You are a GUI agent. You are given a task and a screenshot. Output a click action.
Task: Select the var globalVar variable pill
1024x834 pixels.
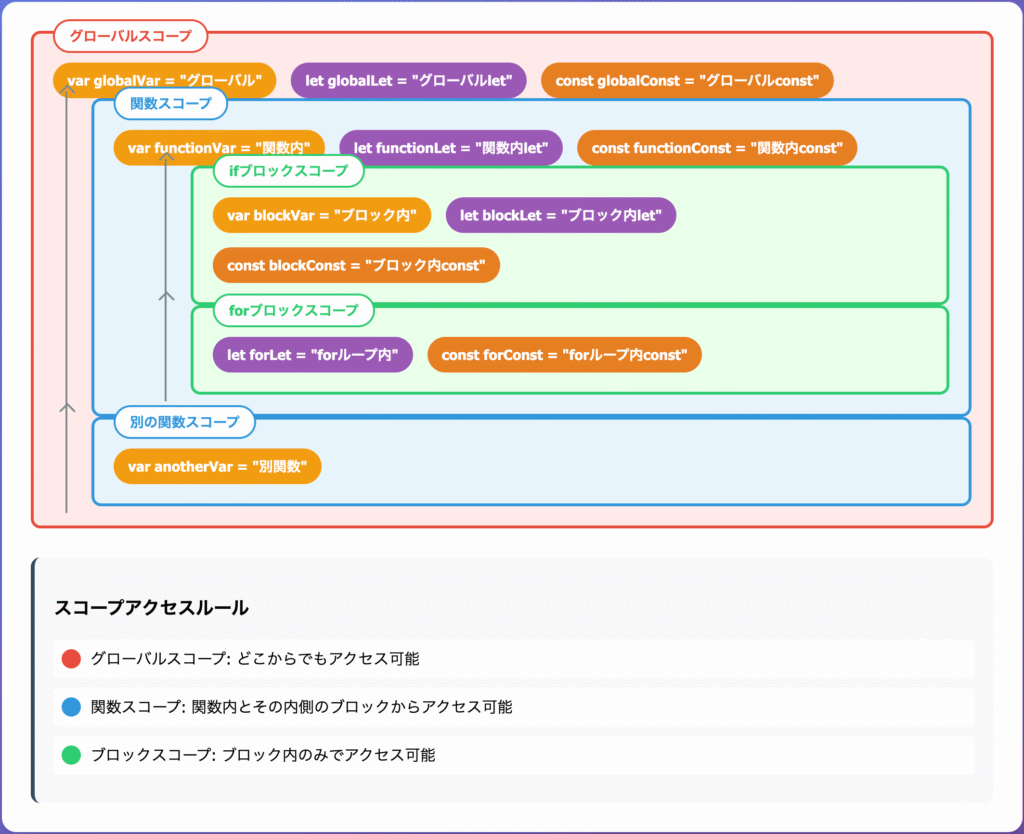[x=165, y=81]
